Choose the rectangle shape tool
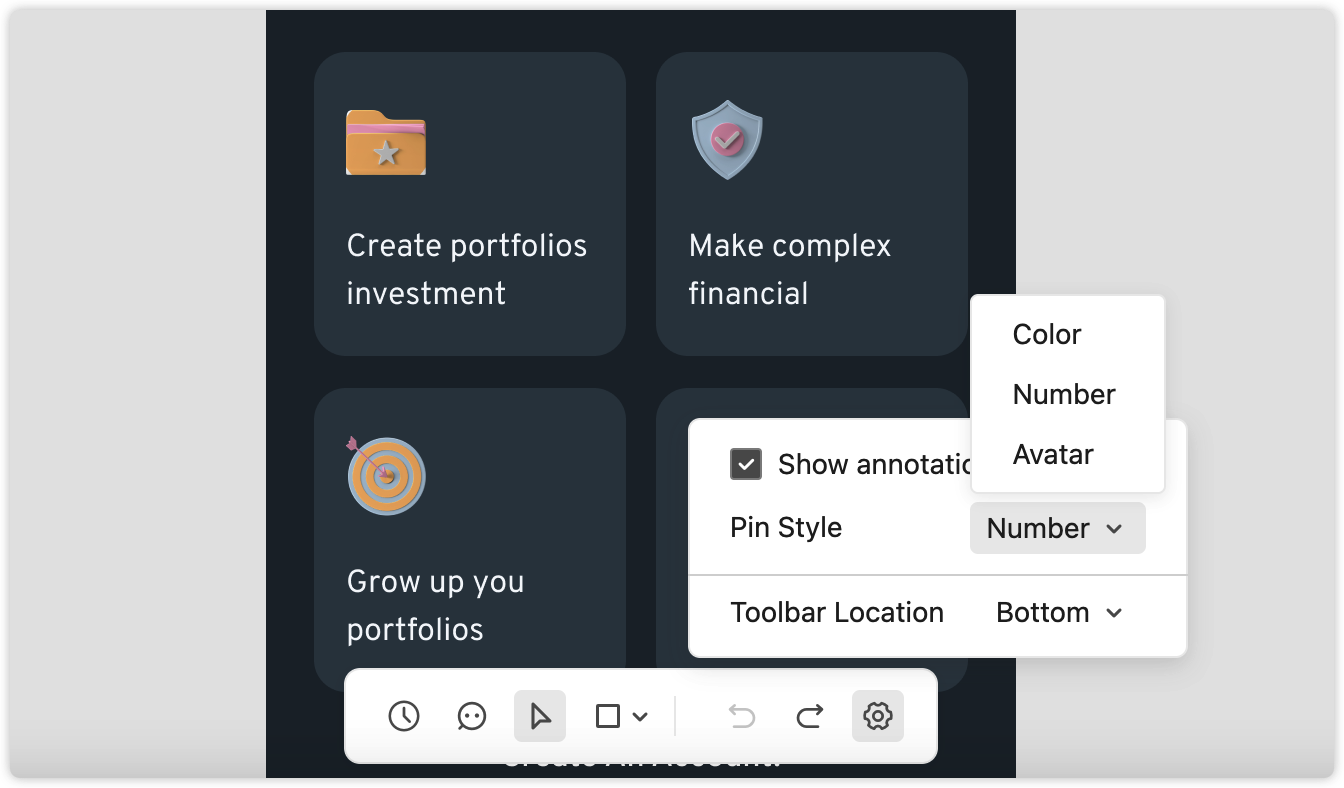The image size is (1344, 788). 608,716
